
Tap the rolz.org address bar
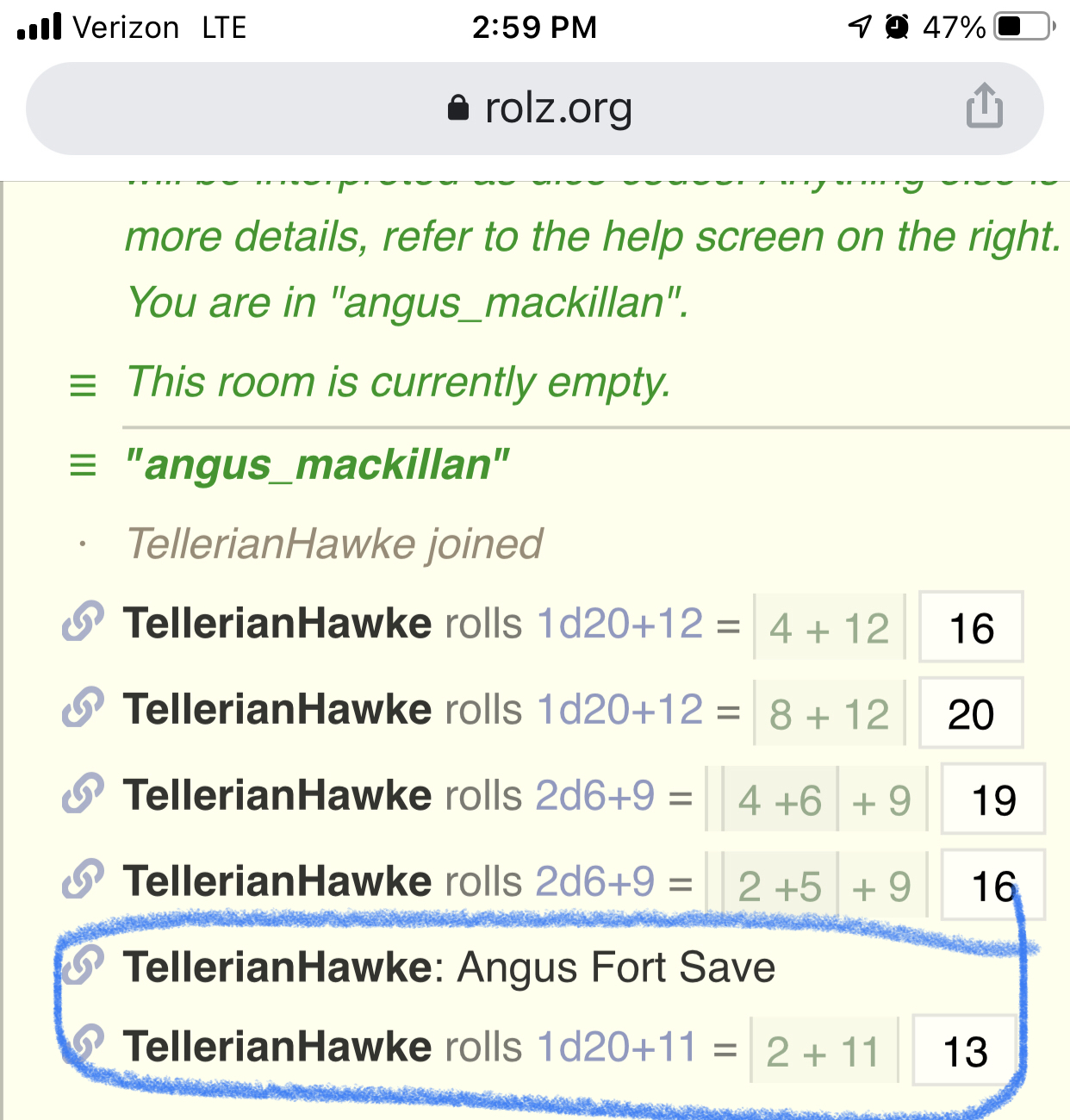pyautogui.click(x=534, y=109)
